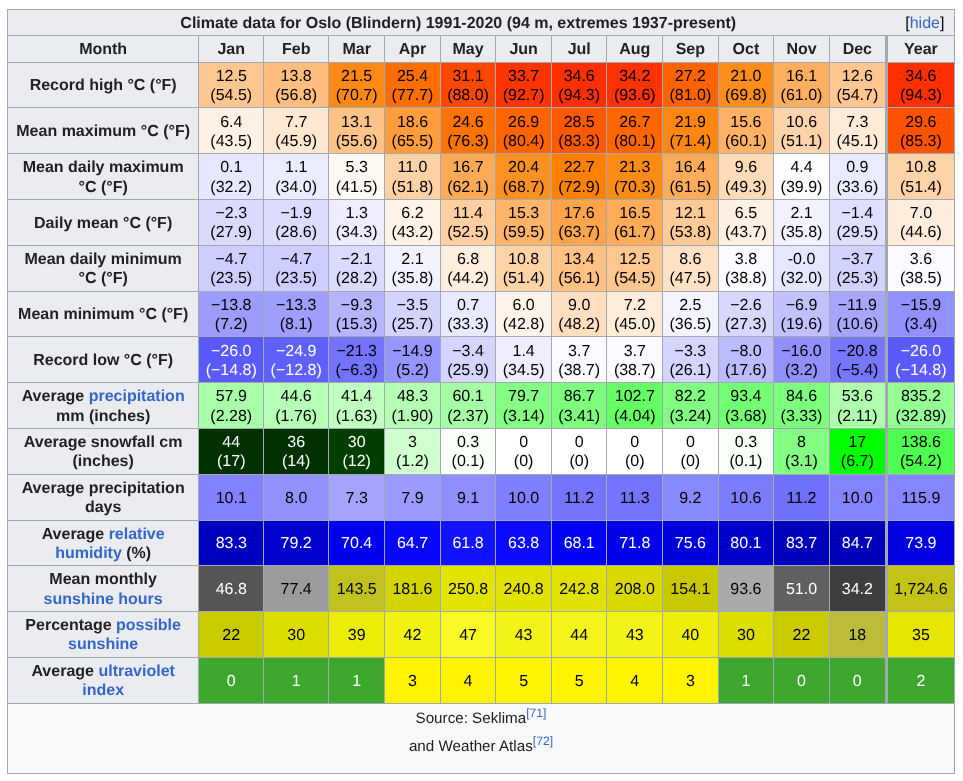Click the Year column header

(x=920, y=49)
